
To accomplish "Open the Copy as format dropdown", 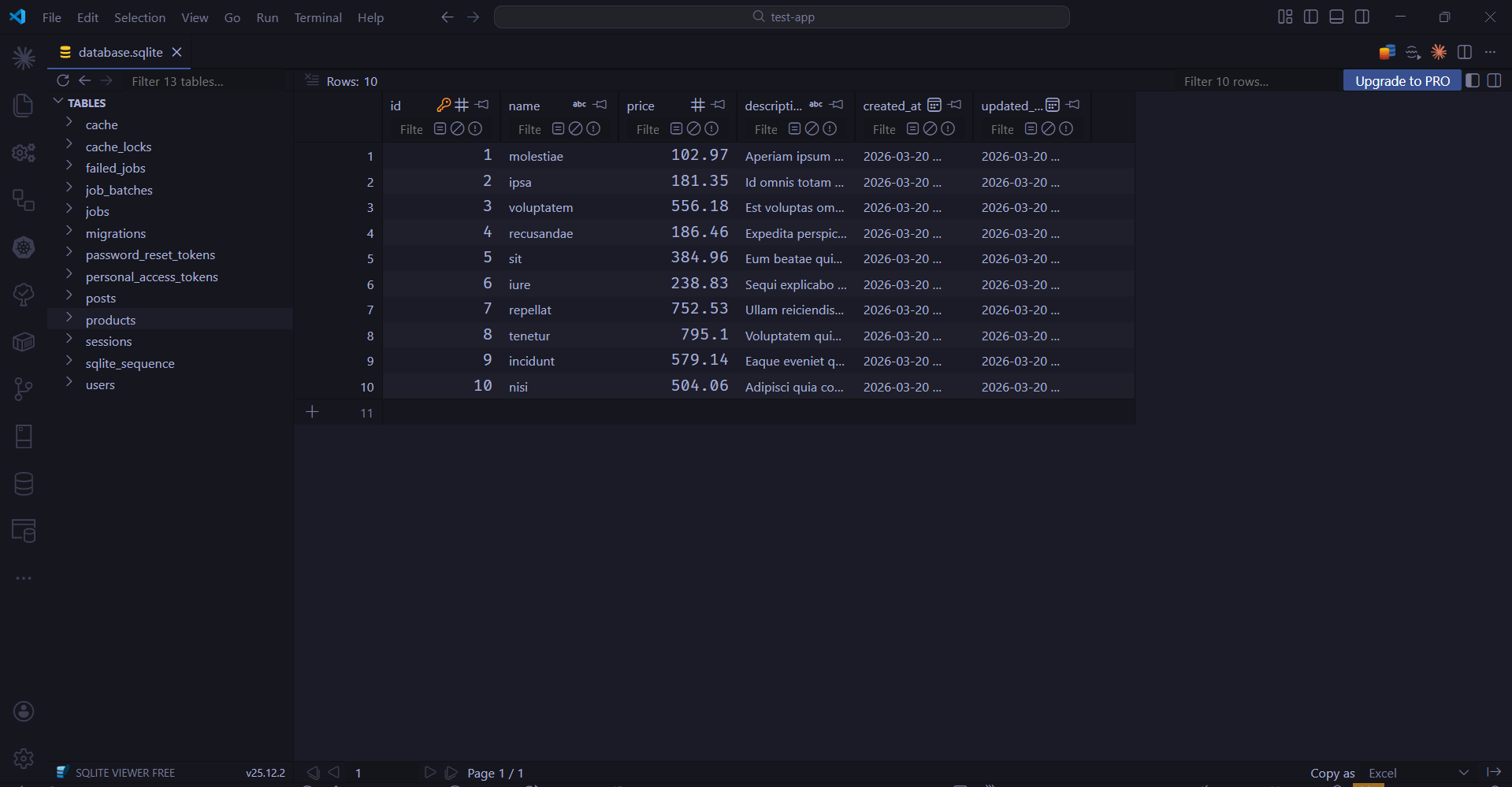I will tap(1464, 773).
